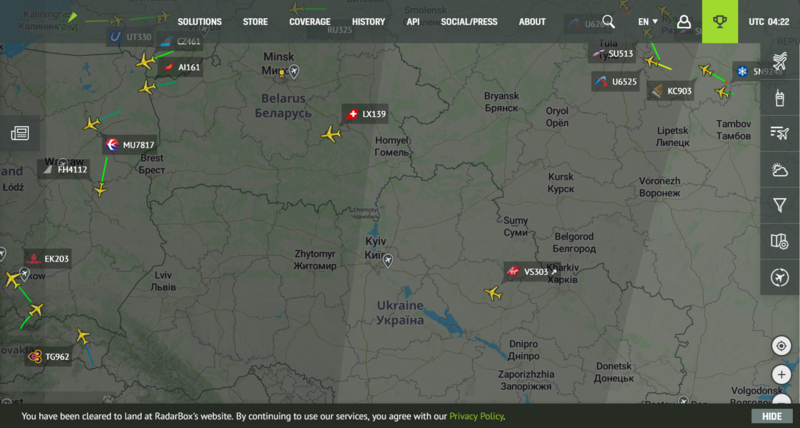
Task: Select the Kyiv airport marker
Action: [388, 261]
